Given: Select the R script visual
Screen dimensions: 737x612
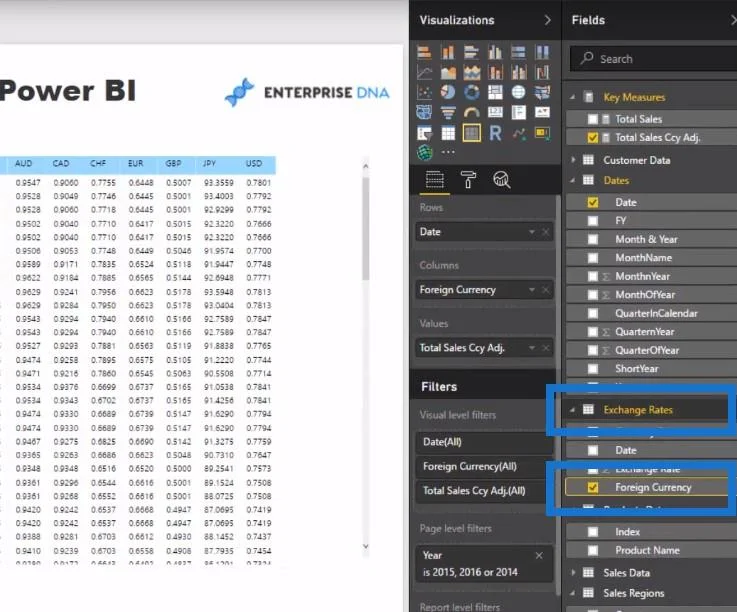Looking at the screenshot, I should (495, 133).
